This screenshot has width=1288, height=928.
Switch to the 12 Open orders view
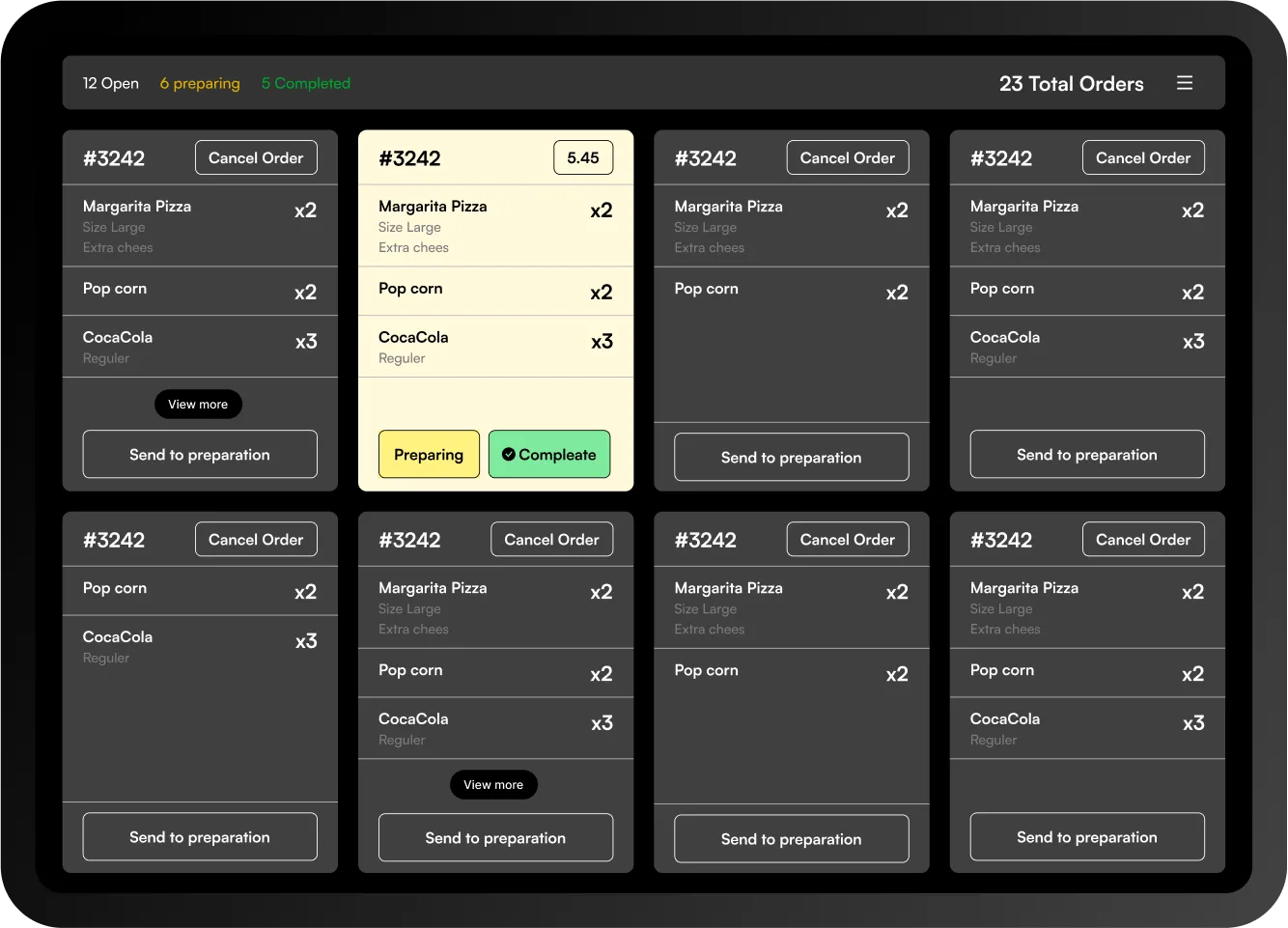110,83
